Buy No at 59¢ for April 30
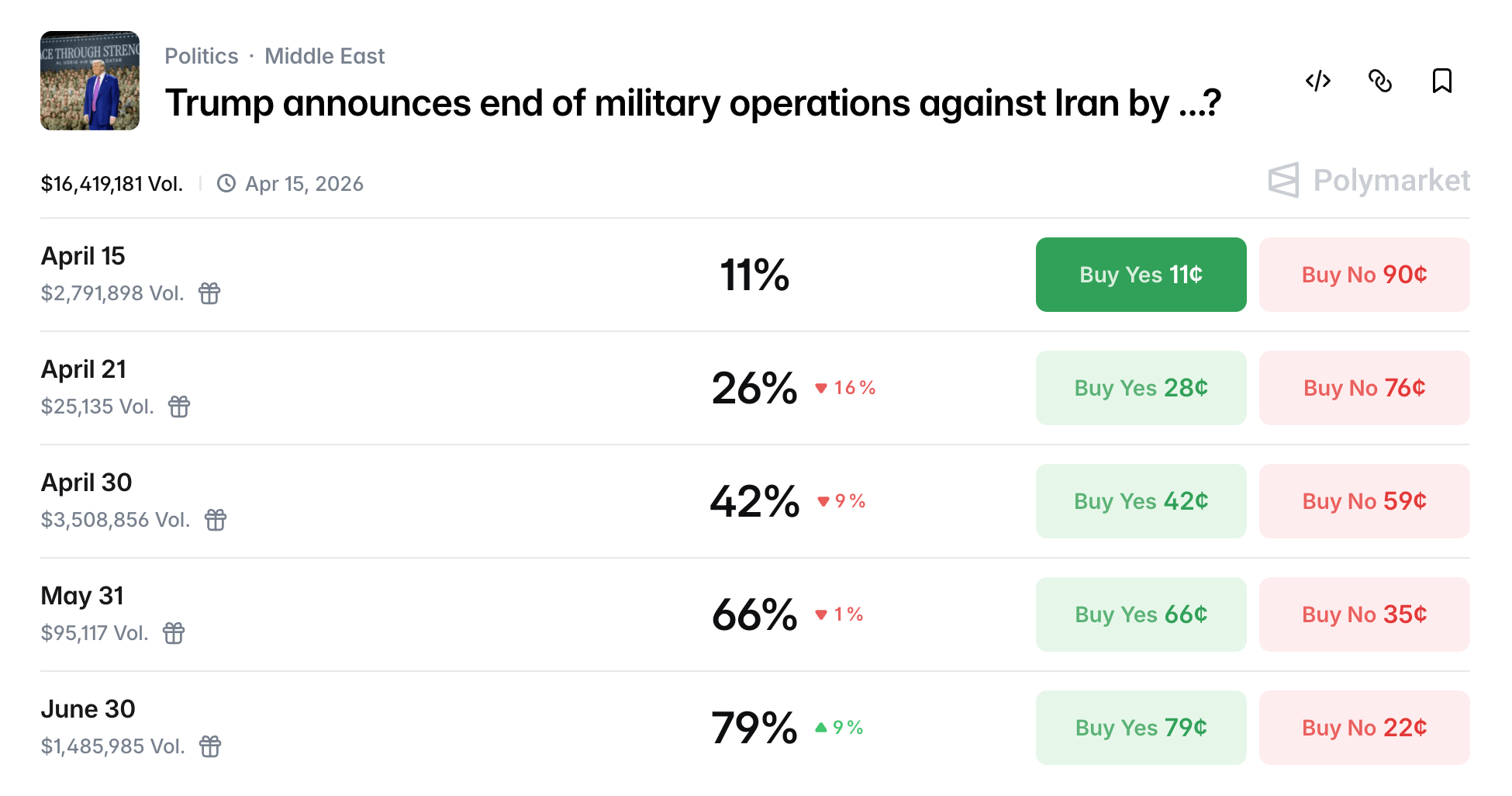1512x796 pixels. (x=1364, y=501)
